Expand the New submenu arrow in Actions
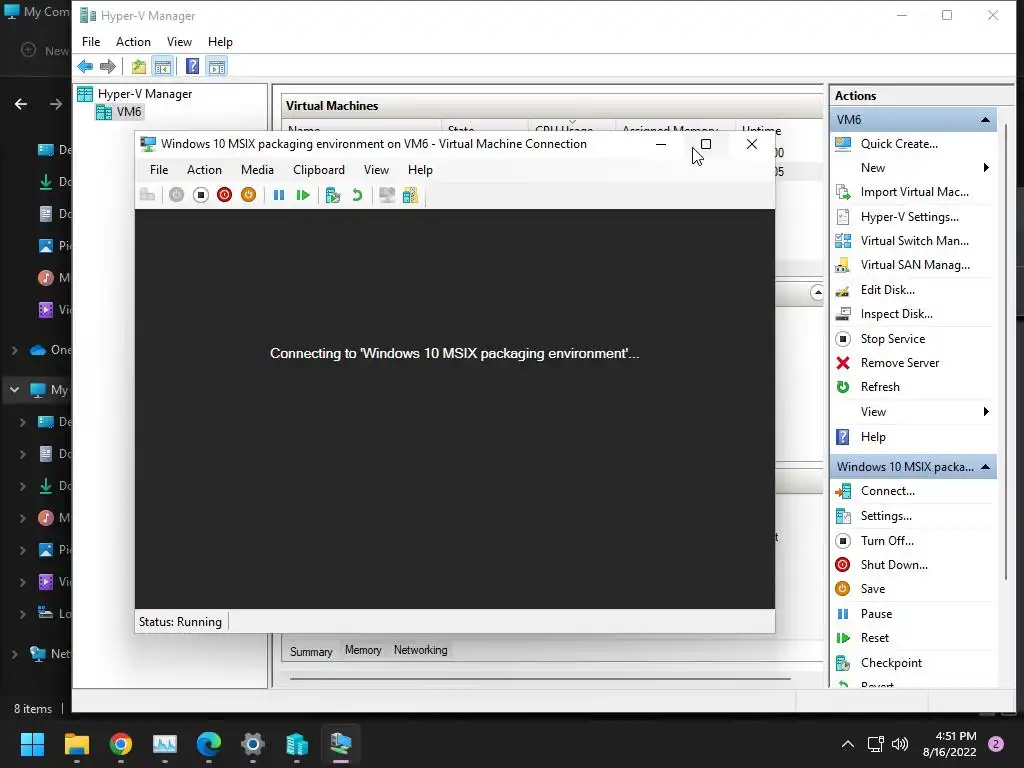The width and height of the screenshot is (1024, 768). (x=986, y=168)
